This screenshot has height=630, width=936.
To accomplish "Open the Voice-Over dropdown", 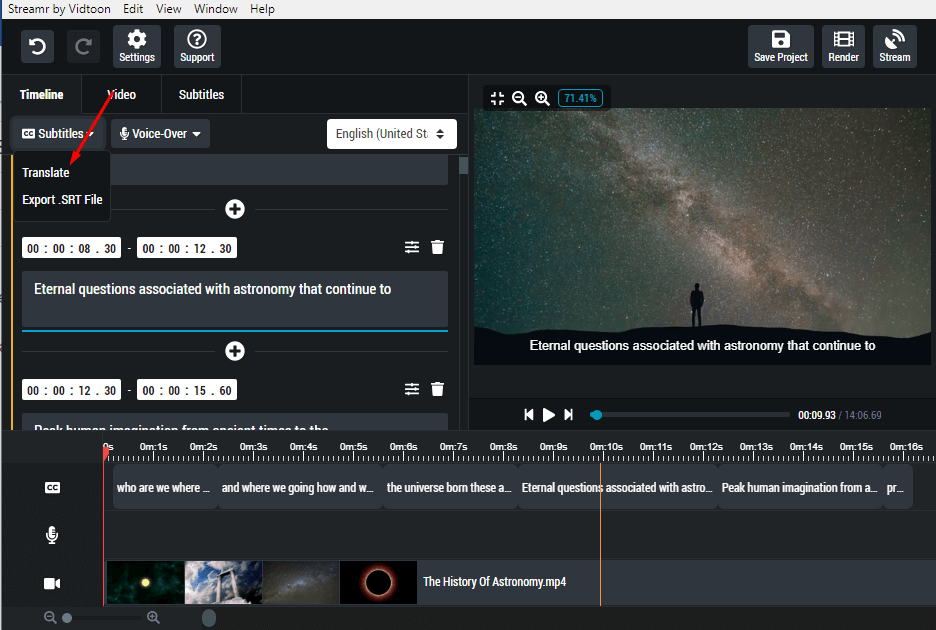I will [x=160, y=134].
